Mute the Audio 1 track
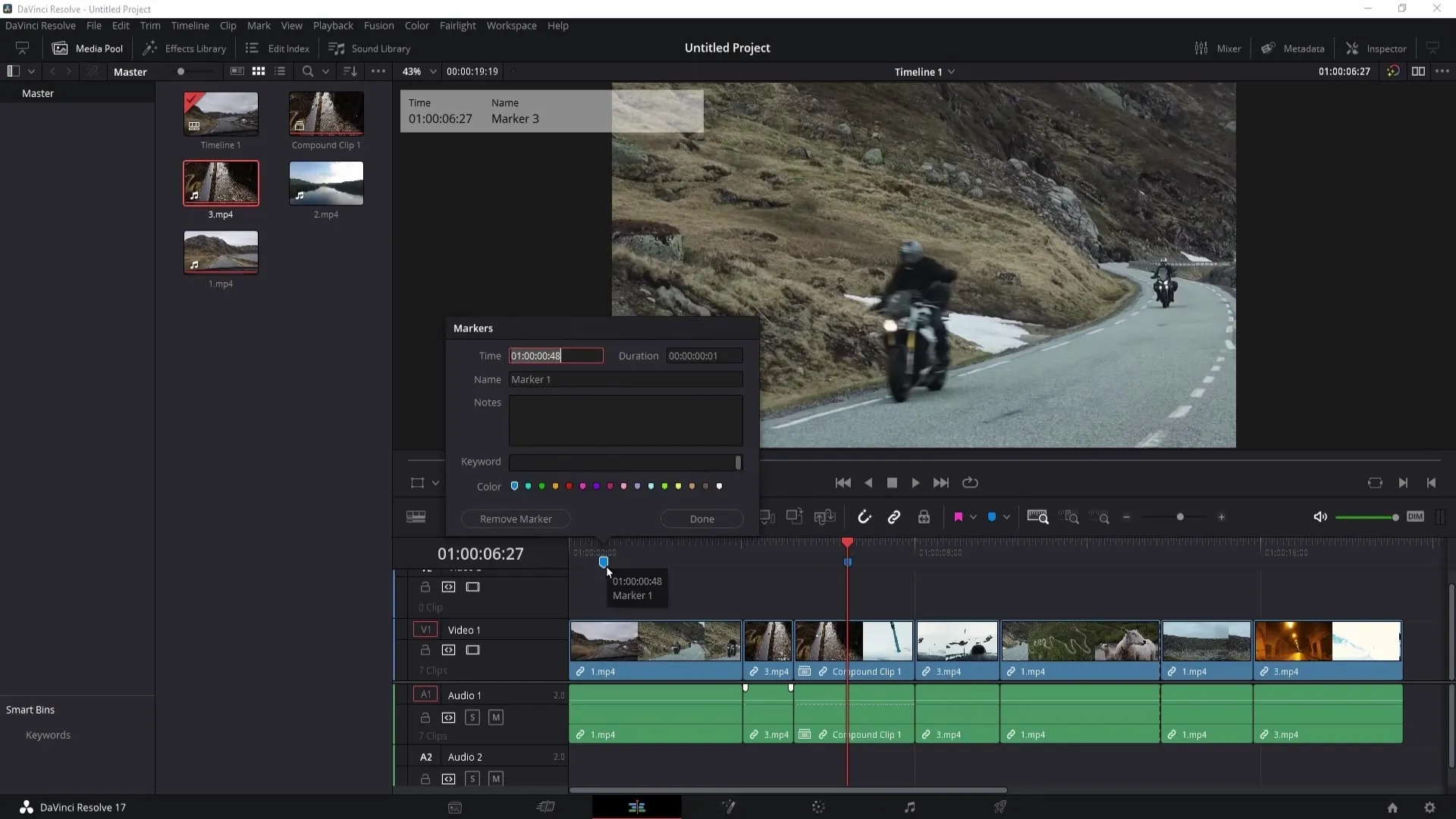 point(496,717)
